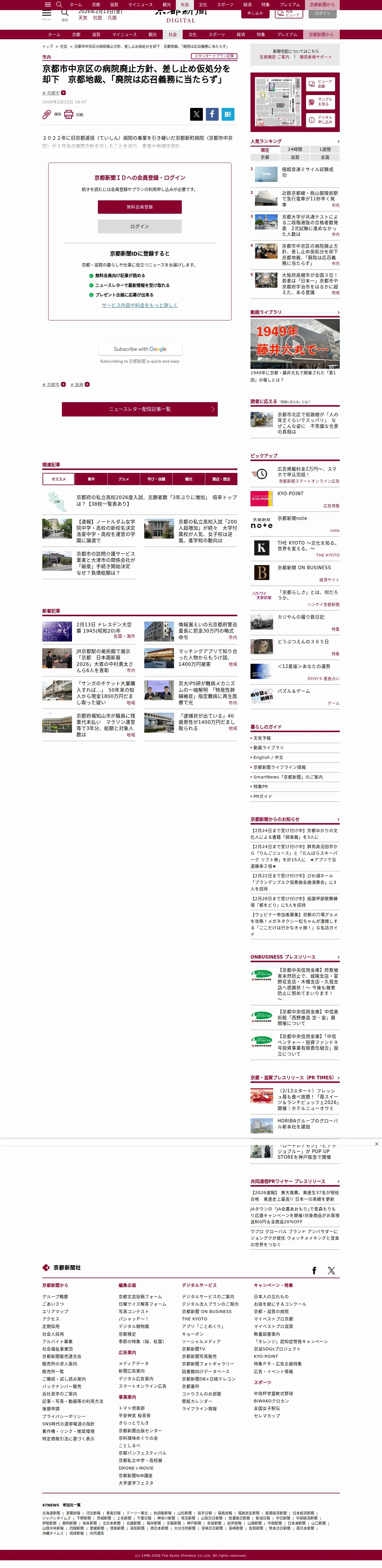The width and height of the screenshot is (382, 1568).
Task: Switch related articles to 学び・体験 tab
Action: pos(156,479)
